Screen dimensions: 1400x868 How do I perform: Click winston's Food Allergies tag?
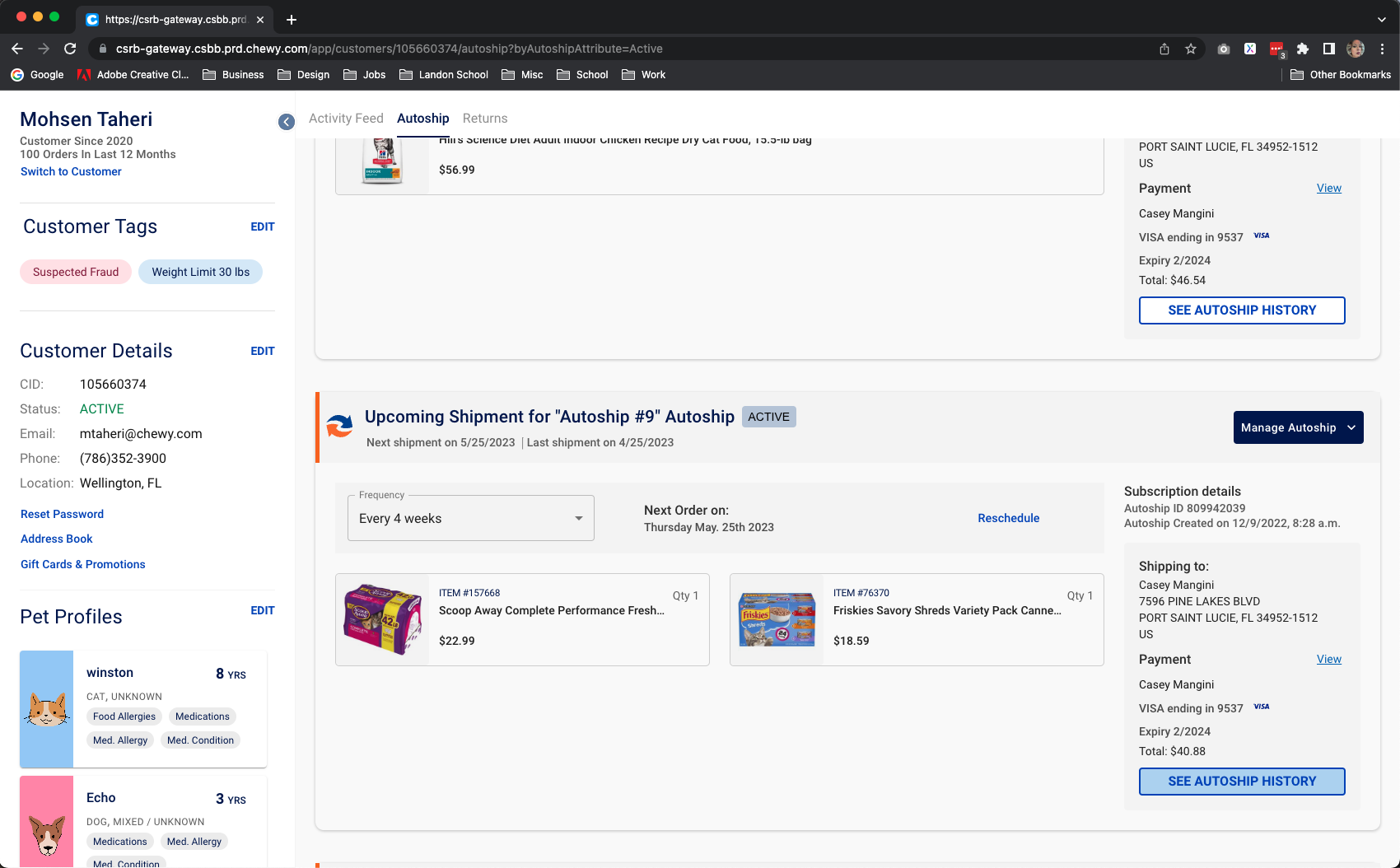pyautogui.click(x=124, y=716)
